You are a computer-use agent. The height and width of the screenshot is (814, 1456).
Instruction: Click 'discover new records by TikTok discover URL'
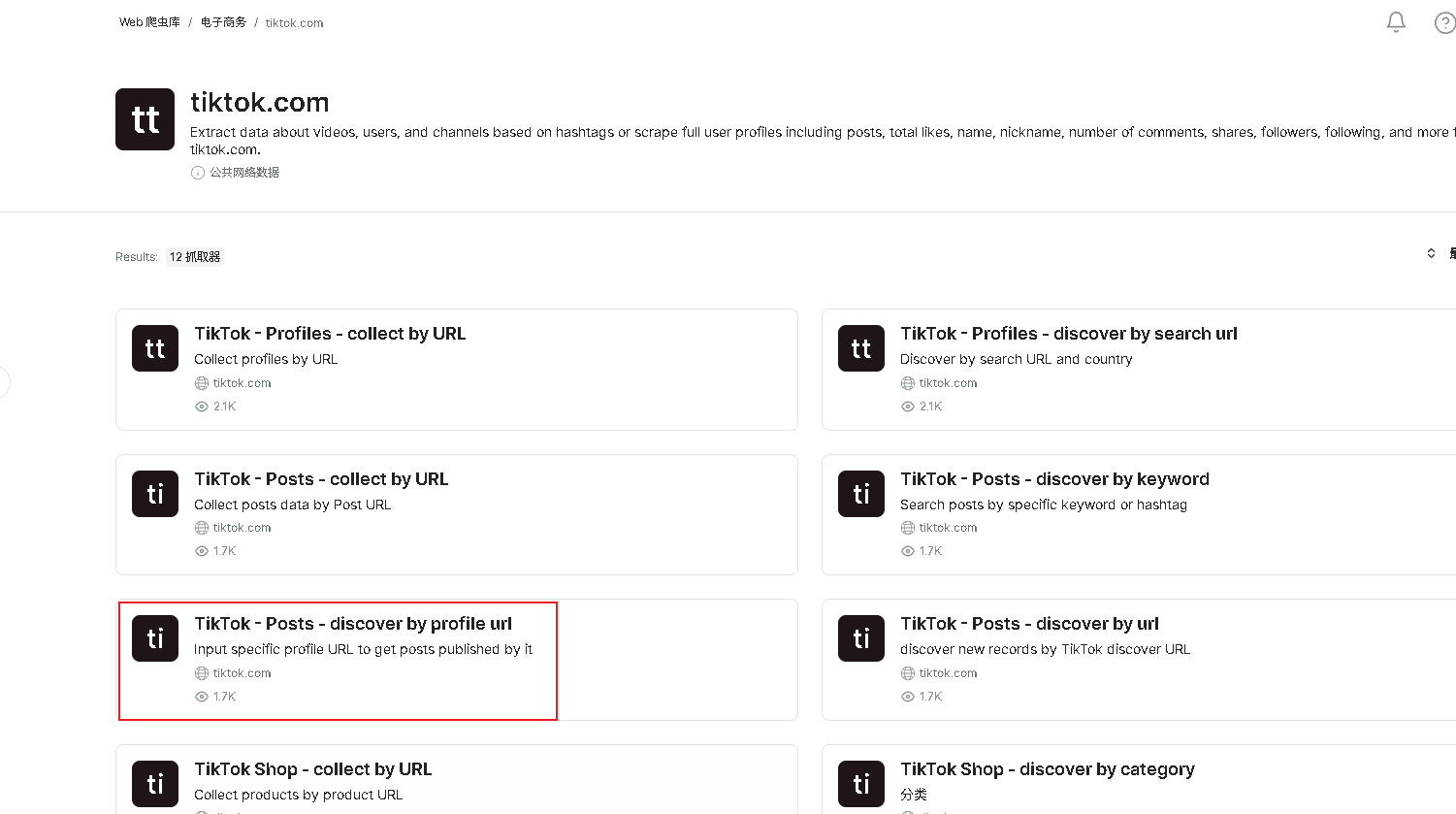tap(1045, 649)
